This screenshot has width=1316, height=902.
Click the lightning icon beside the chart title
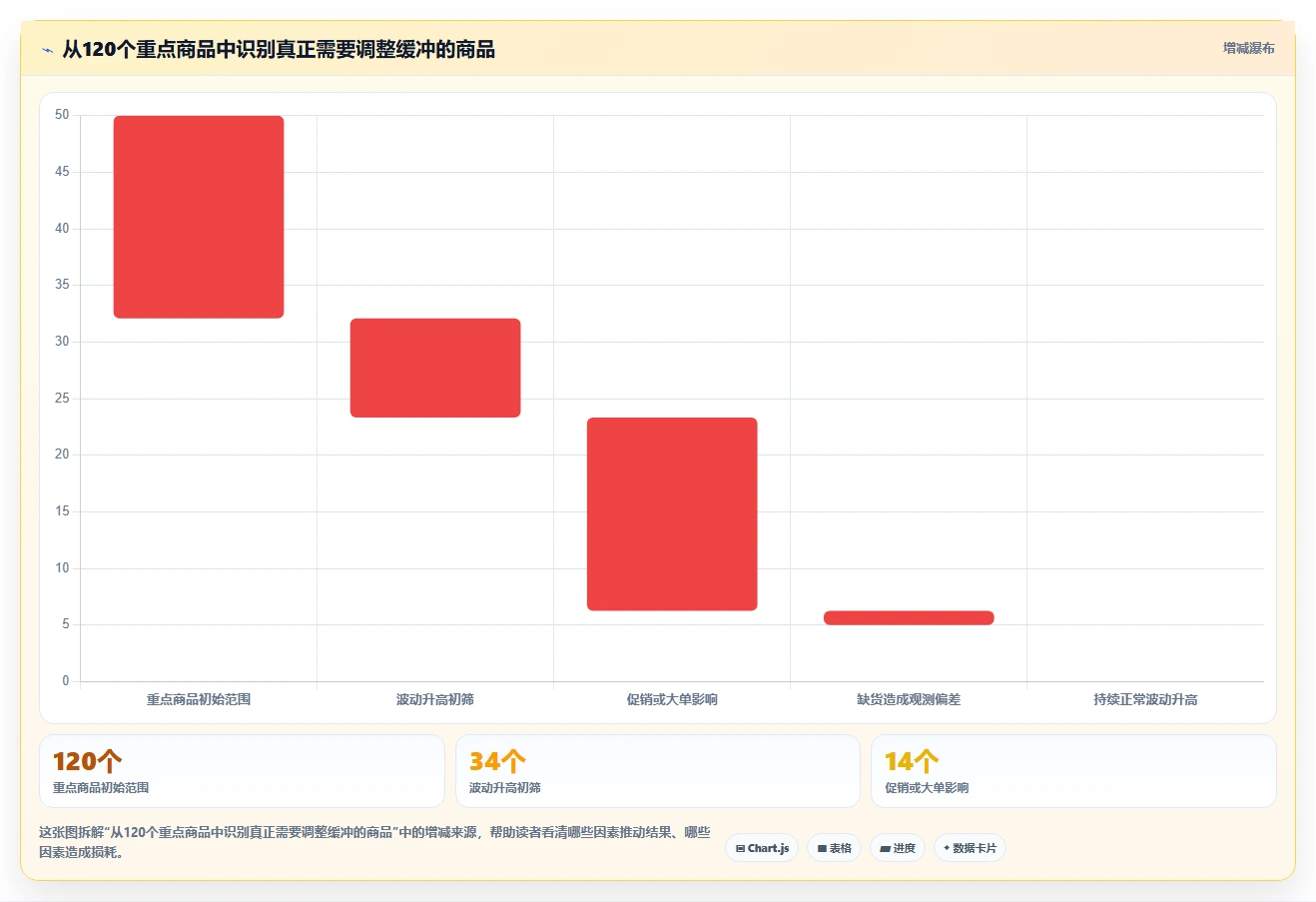47,50
